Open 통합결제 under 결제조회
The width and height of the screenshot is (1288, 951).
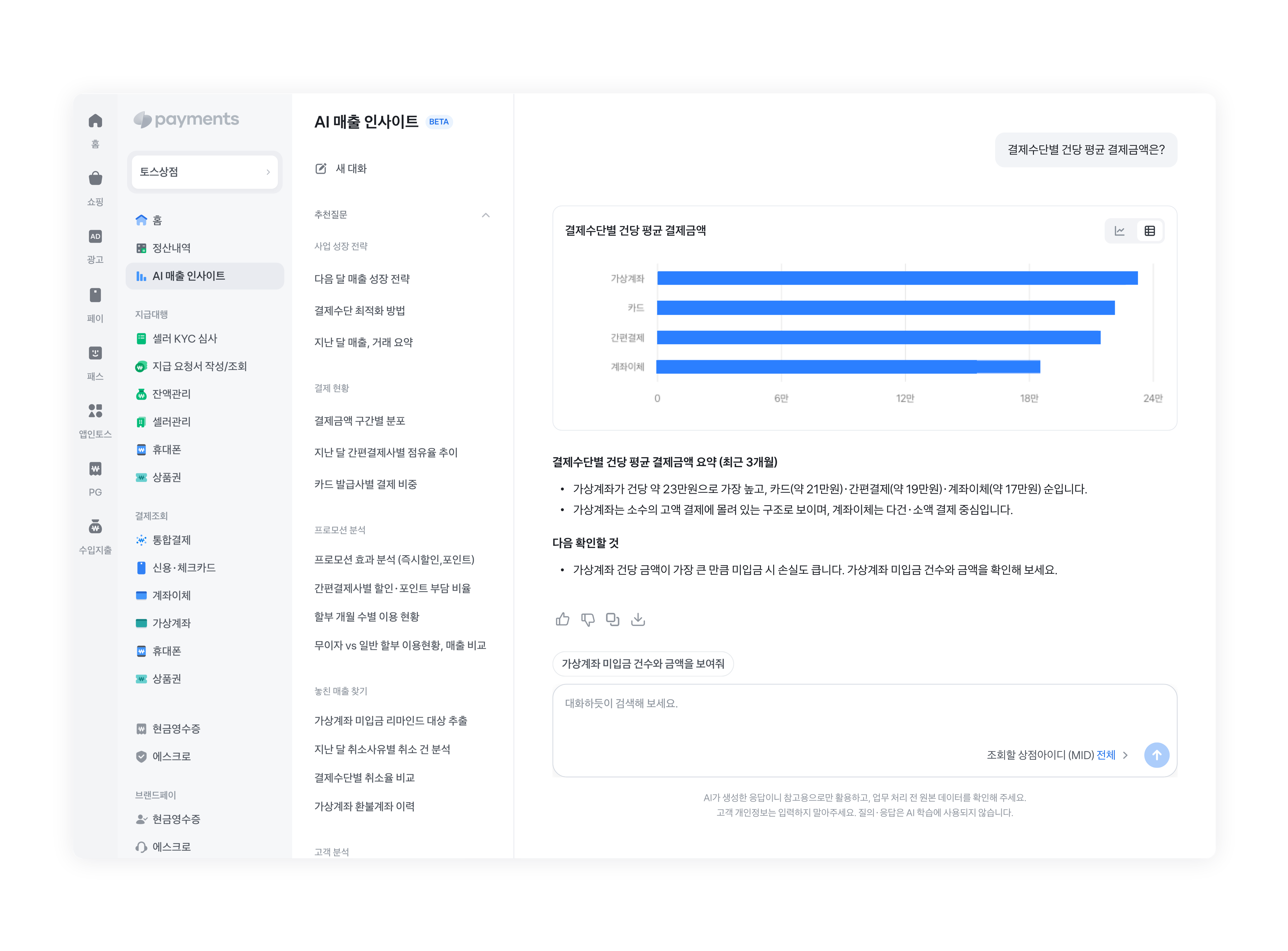pos(205,540)
